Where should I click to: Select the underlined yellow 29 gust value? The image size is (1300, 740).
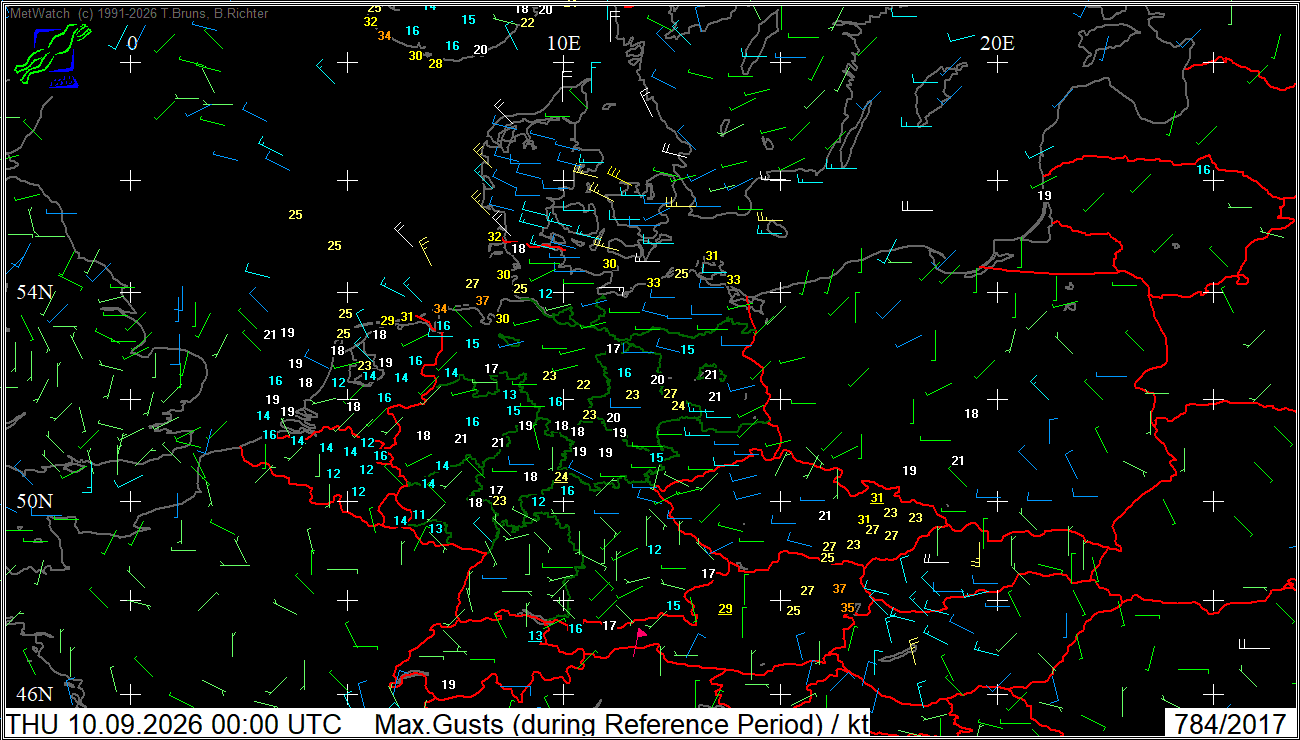coord(725,608)
